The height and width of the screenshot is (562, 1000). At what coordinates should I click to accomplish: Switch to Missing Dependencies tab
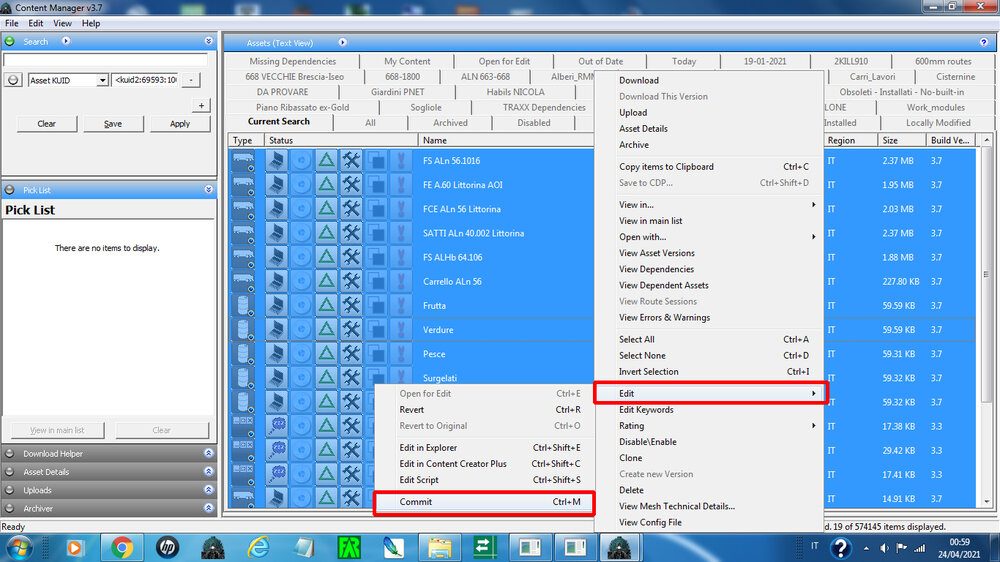(293, 61)
